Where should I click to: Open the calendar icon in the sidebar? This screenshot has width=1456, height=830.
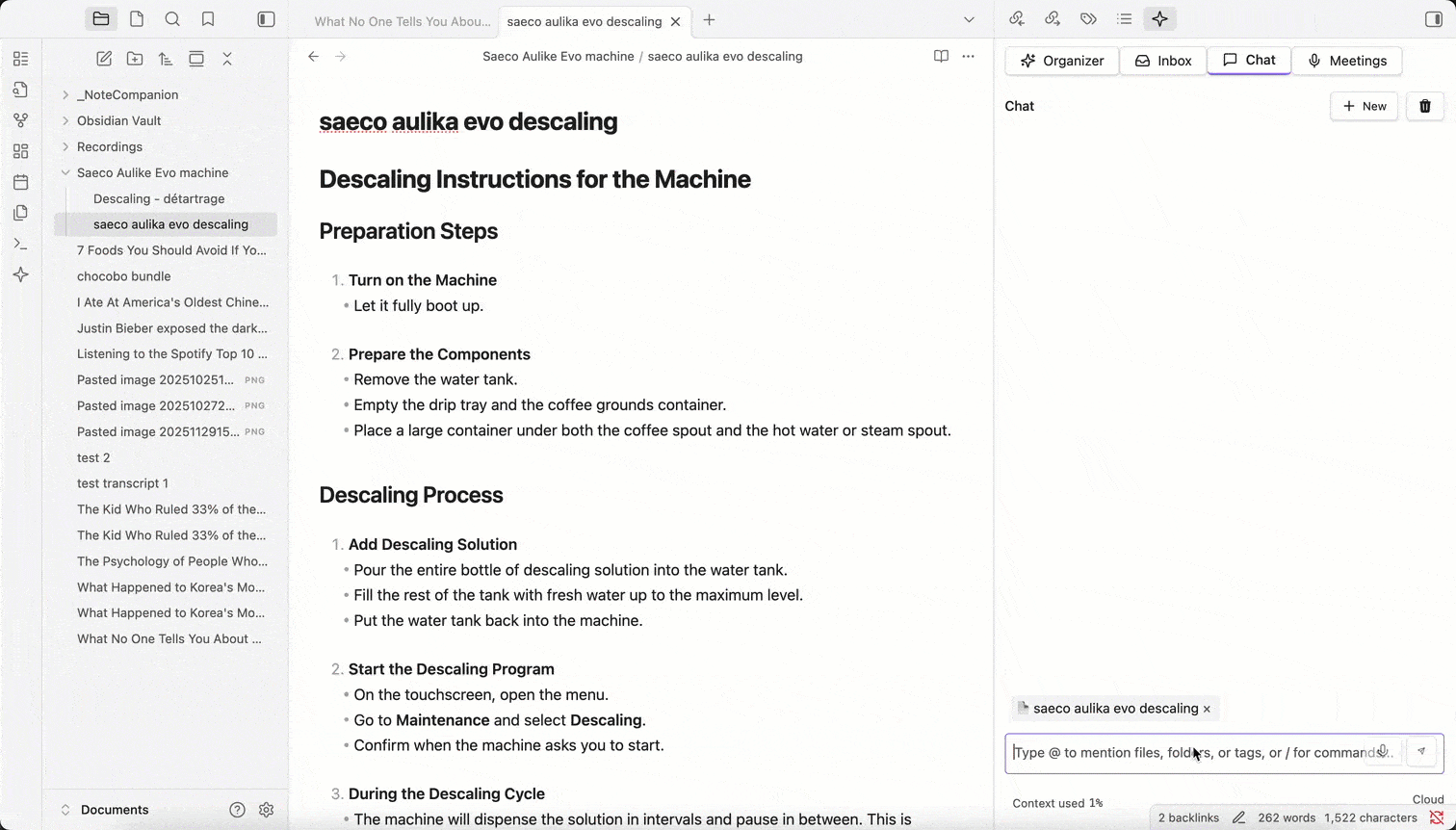coord(20,181)
